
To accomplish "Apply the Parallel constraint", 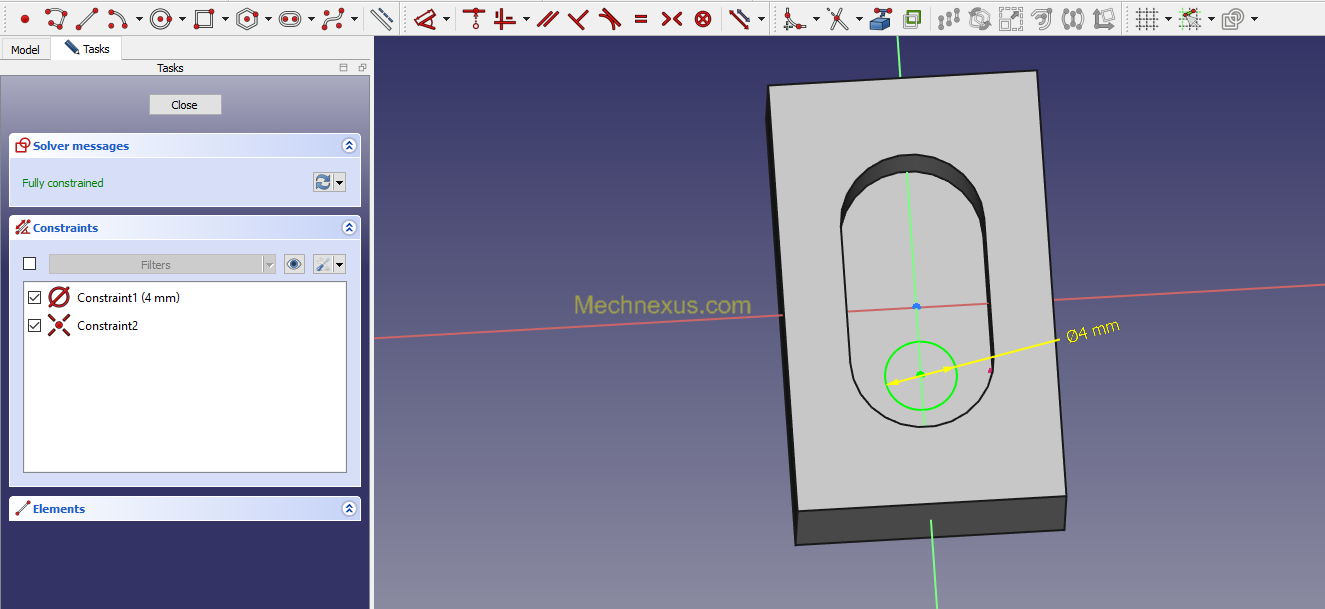I will [547, 18].
